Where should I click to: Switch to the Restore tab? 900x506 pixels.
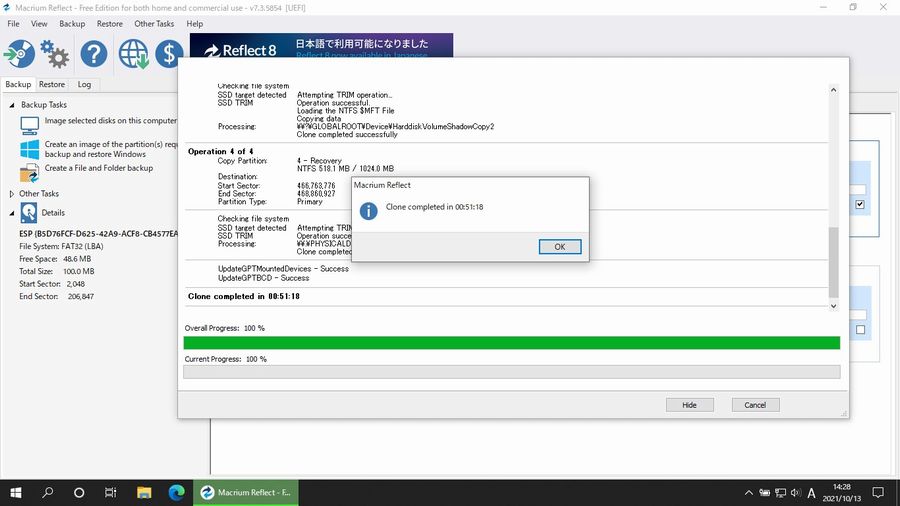click(52, 84)
